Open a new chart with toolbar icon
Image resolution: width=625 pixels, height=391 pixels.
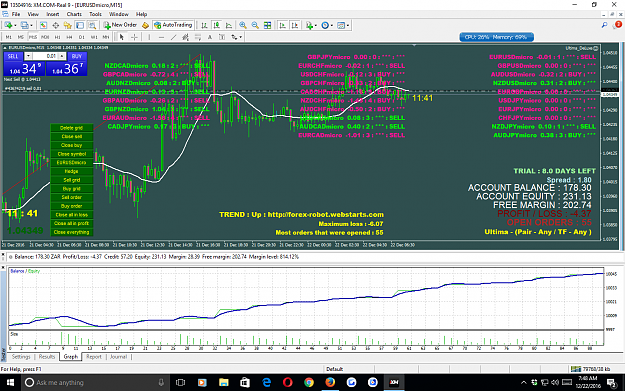[x=8, y=25]
